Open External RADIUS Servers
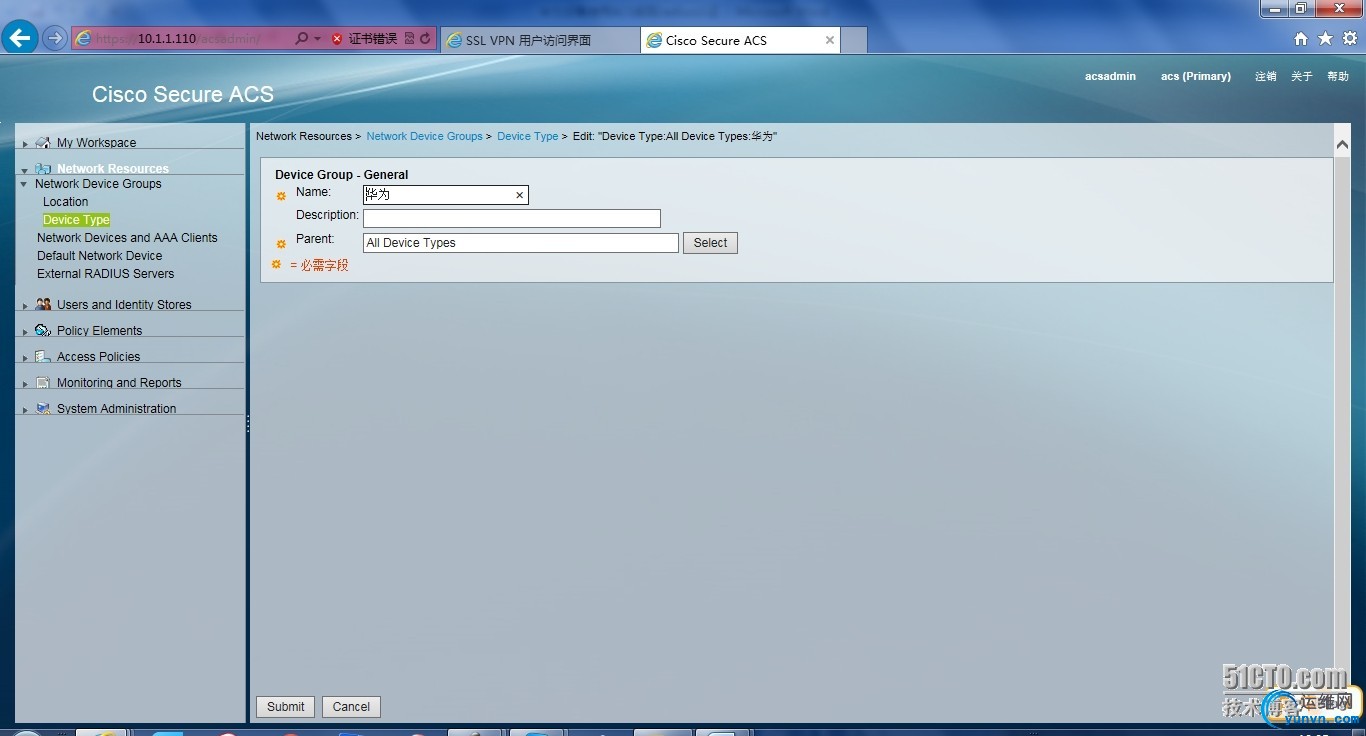The height and width of the screenshot is (736, 1366). [x=105, y=274]
